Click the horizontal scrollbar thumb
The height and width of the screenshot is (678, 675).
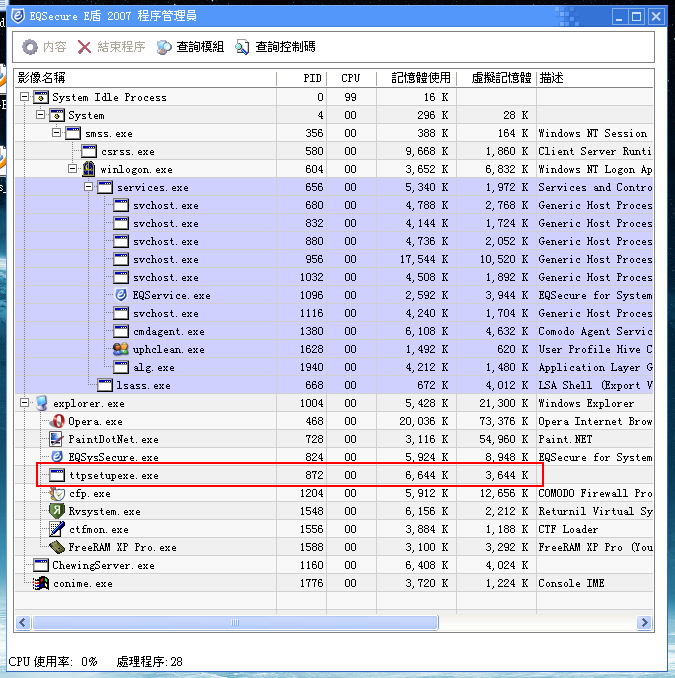pyautogui.click(x=235, y=623)
